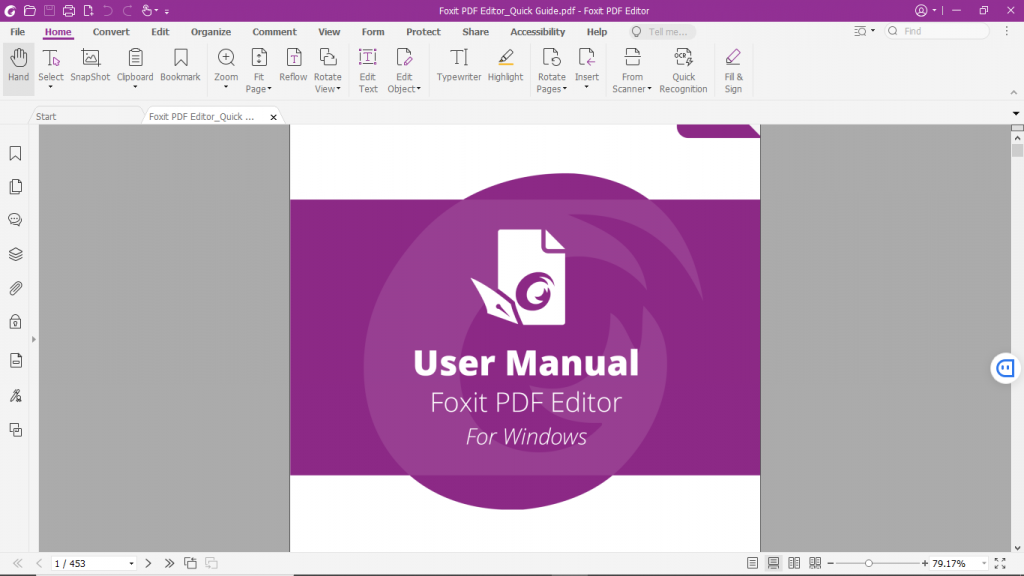Open the Layers panel in the sidebar
The height and width of the screenshot is (576, 1024).
point(14,254)
